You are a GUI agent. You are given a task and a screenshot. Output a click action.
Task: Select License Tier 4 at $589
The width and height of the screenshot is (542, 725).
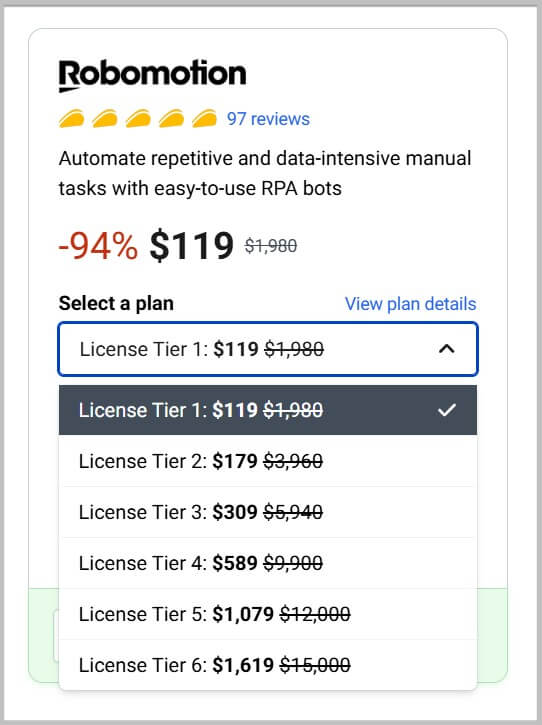tap(268, 563)
